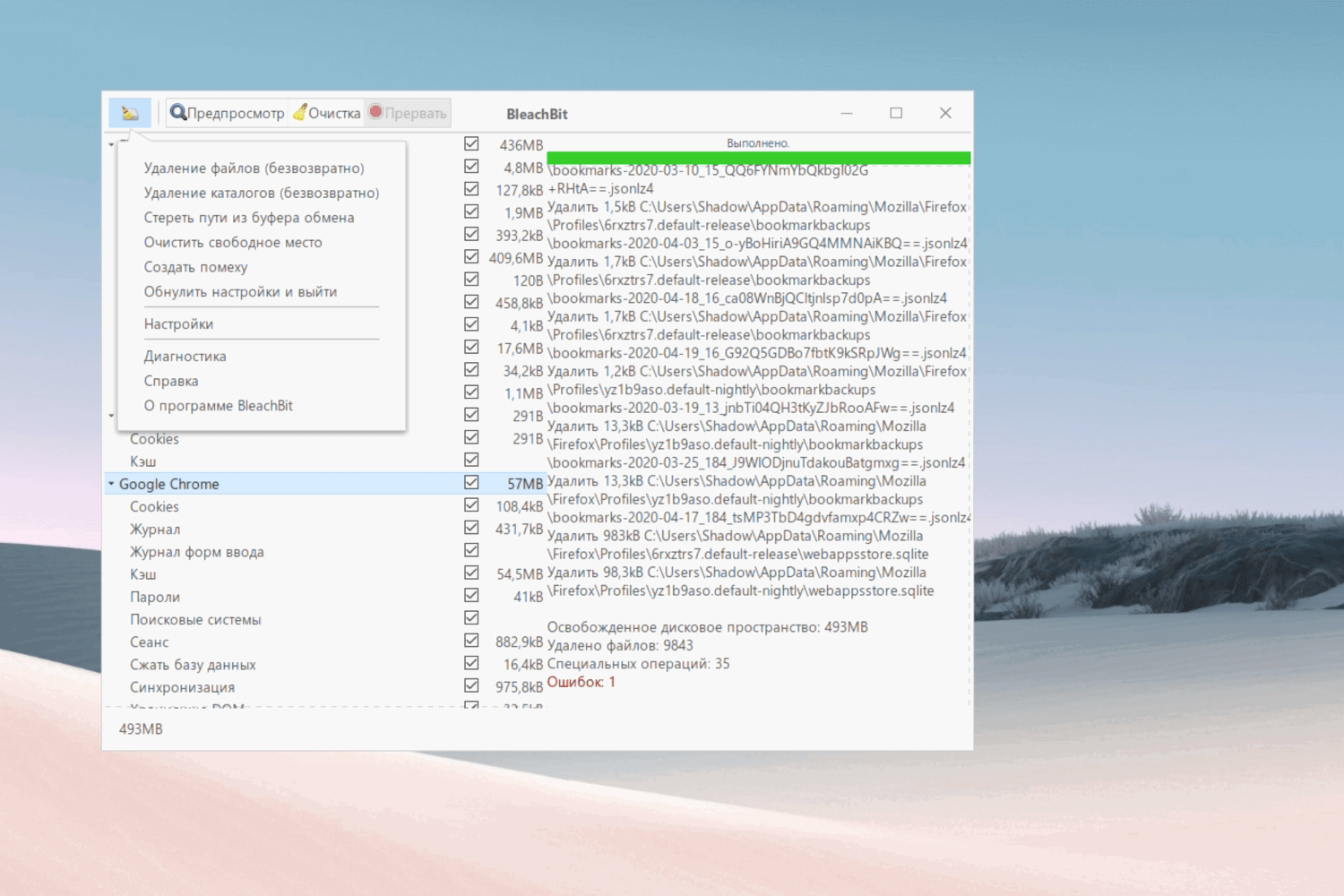
Task: Select Диагностика in the menu
Action: (185, 356)
